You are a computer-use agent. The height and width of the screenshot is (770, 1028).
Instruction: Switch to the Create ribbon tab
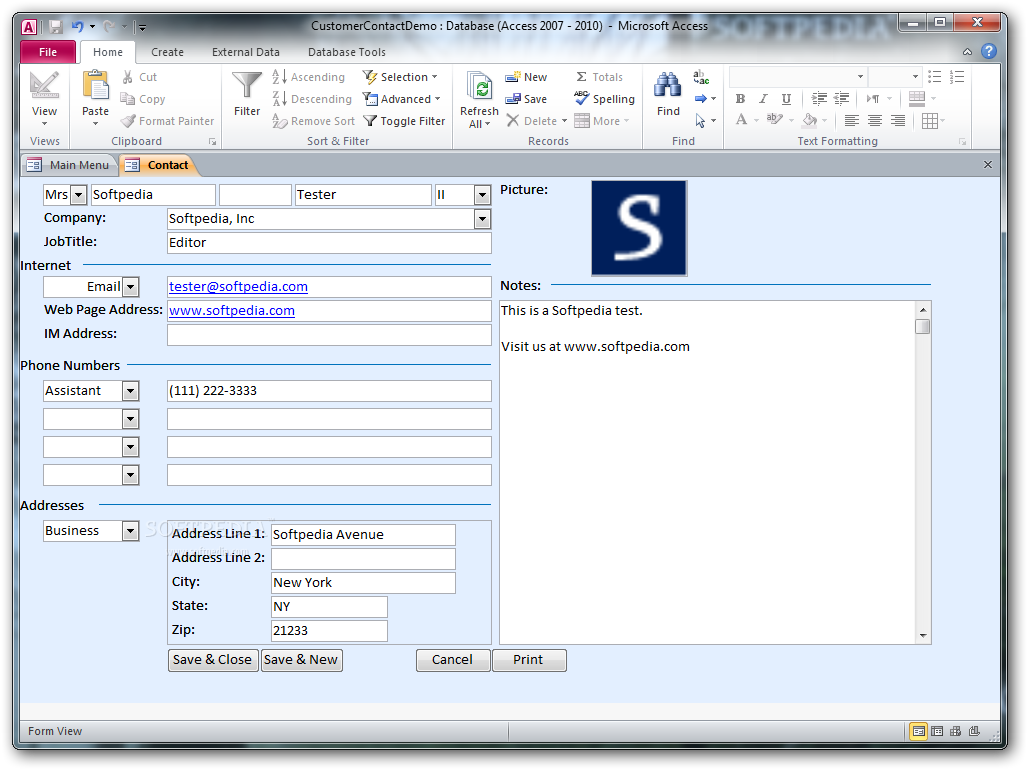(167, 52)
